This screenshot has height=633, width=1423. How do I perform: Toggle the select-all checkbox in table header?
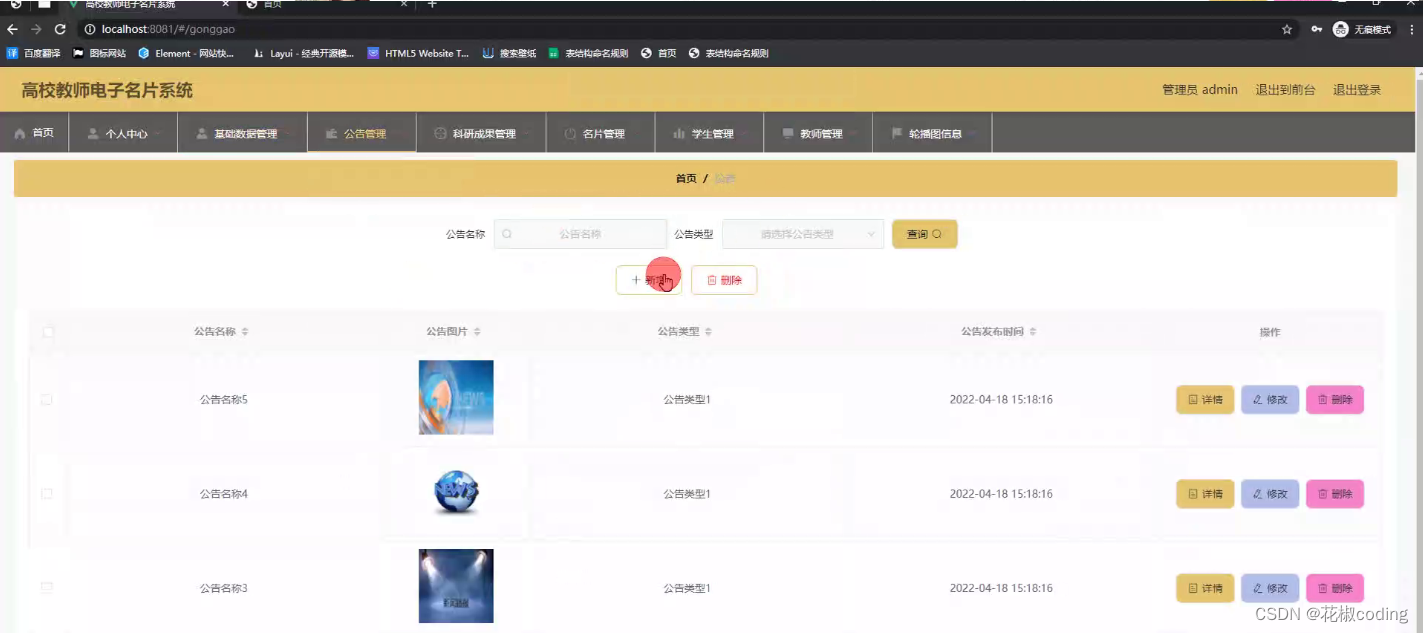click(47, 331)
